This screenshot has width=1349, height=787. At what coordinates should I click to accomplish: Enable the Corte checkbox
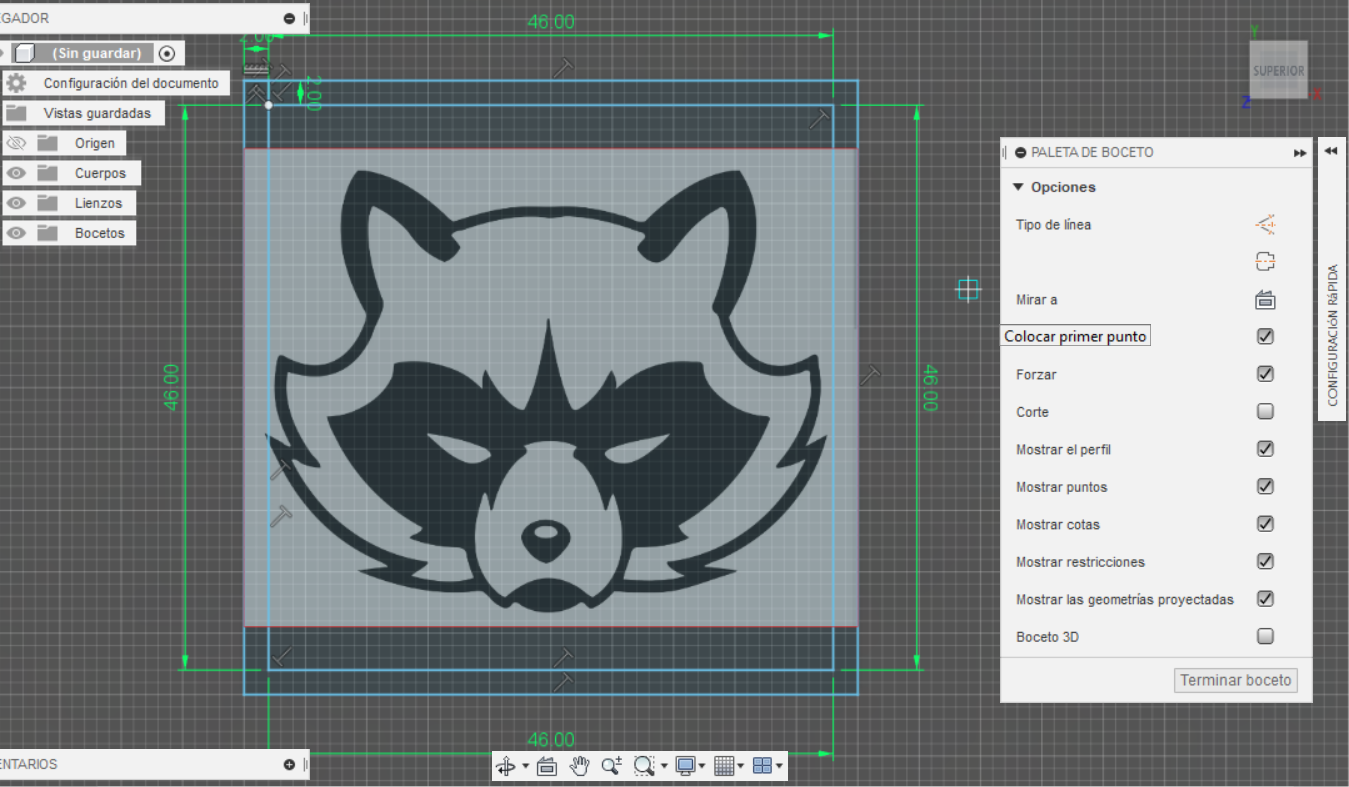[x=1265, y=411]
